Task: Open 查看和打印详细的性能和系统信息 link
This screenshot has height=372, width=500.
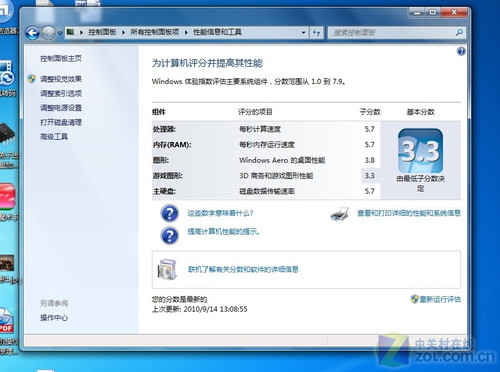Action: pos(409,213)
